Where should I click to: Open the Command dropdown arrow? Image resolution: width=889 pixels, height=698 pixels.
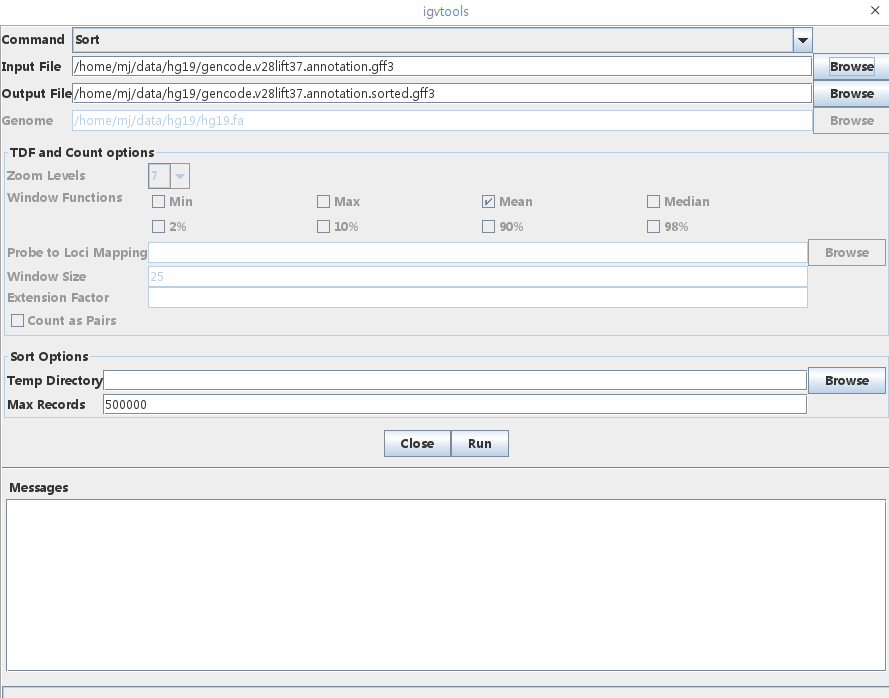(x=802, y=40)
